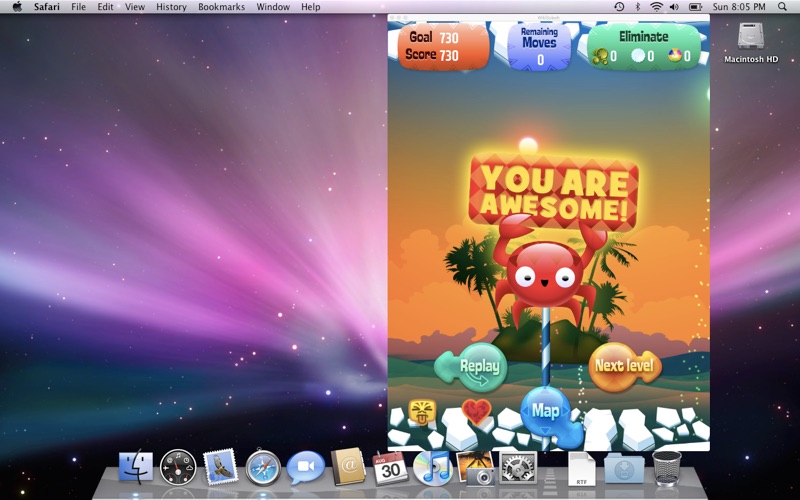Open the RTF document in Dock
The width and height of the screenshot is (800, 500).
(582, 468)
